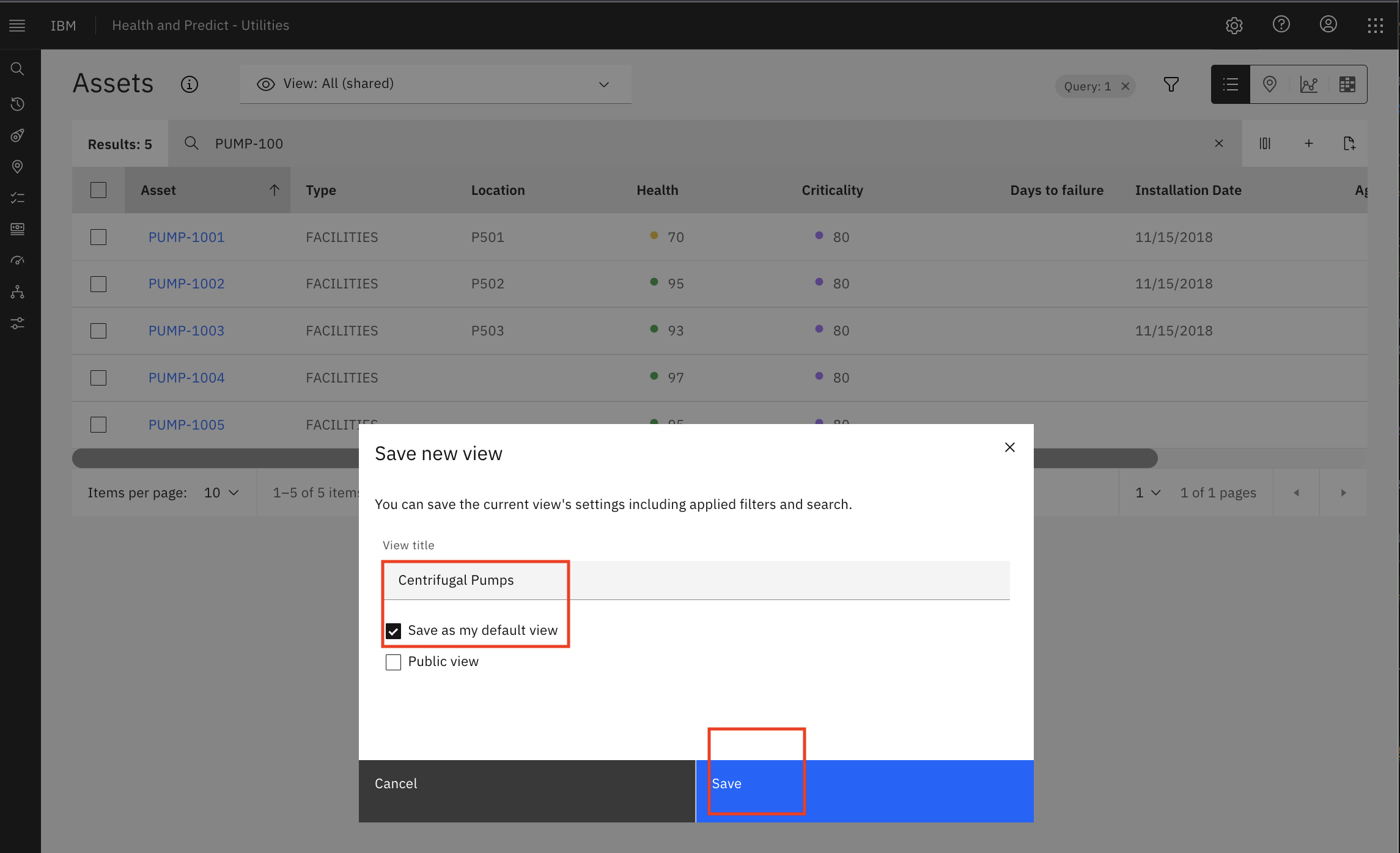
Task: Open the PUMP-1003 asset link
Action: click(186, 331)
